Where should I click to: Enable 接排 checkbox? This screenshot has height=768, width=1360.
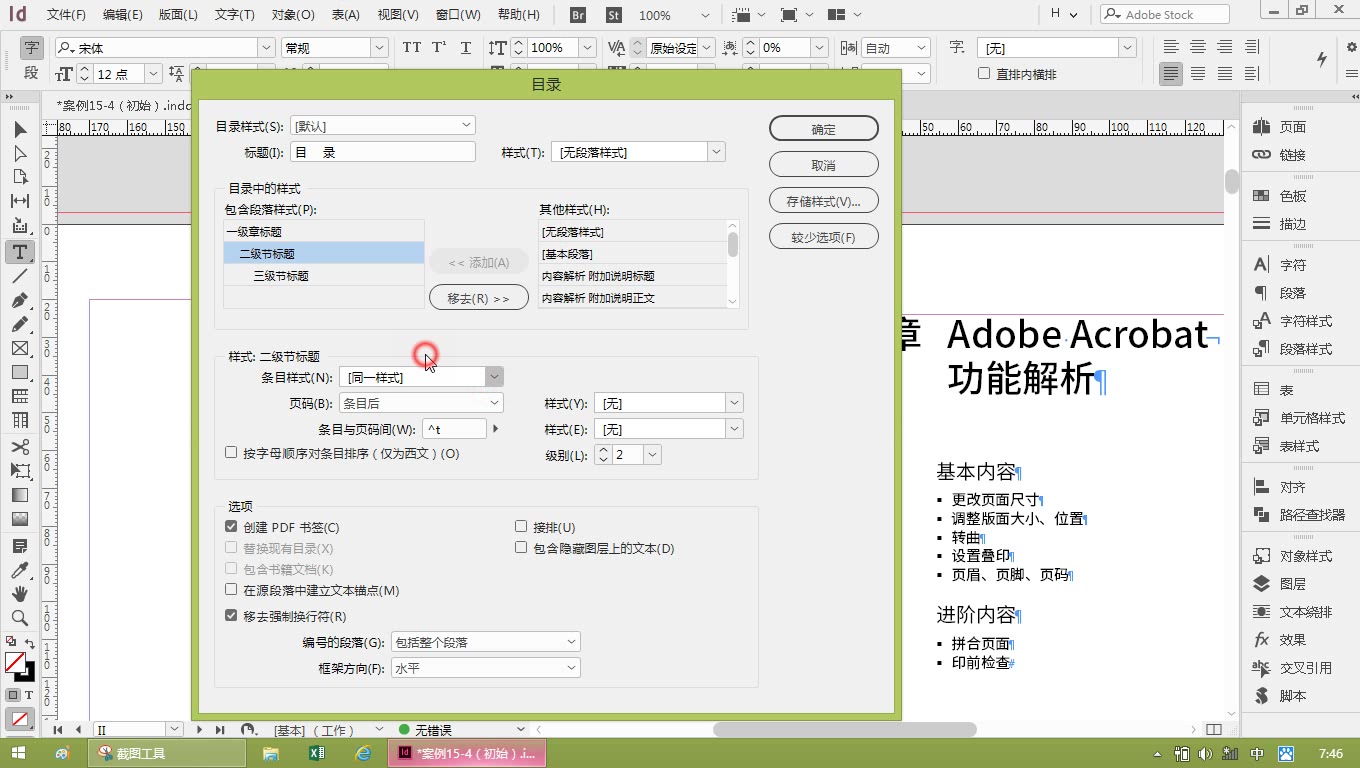(x=521, y=527)
